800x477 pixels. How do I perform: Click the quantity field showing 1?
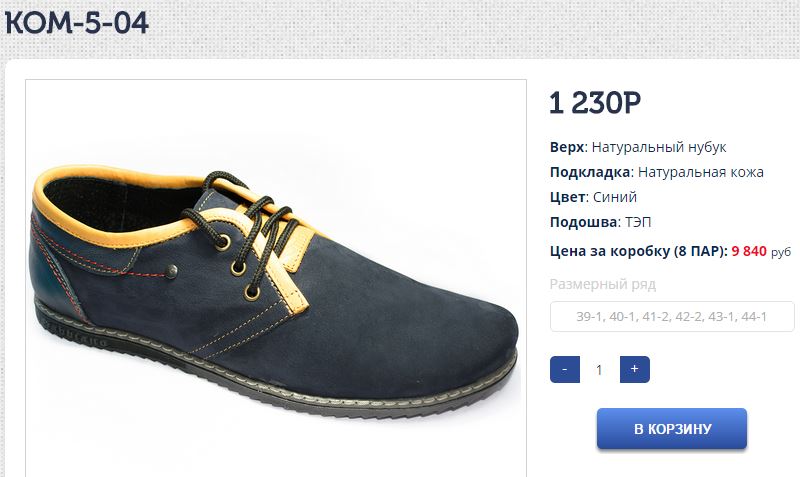[599, 369]
